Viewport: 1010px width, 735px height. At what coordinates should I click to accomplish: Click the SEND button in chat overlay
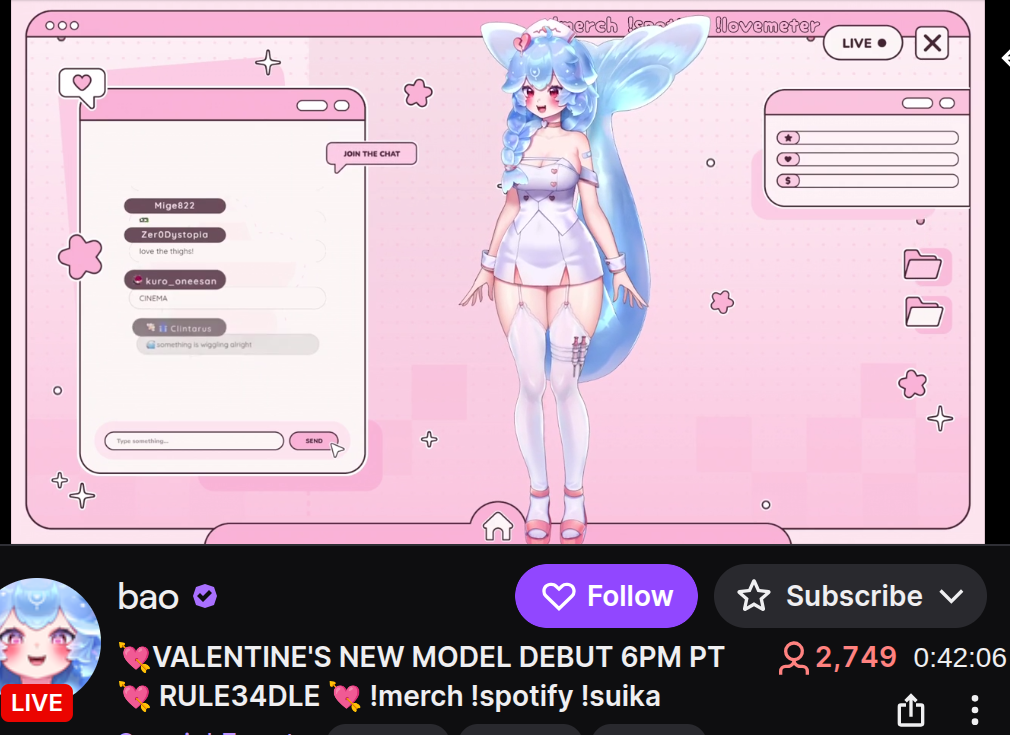[x=314, y=441]
